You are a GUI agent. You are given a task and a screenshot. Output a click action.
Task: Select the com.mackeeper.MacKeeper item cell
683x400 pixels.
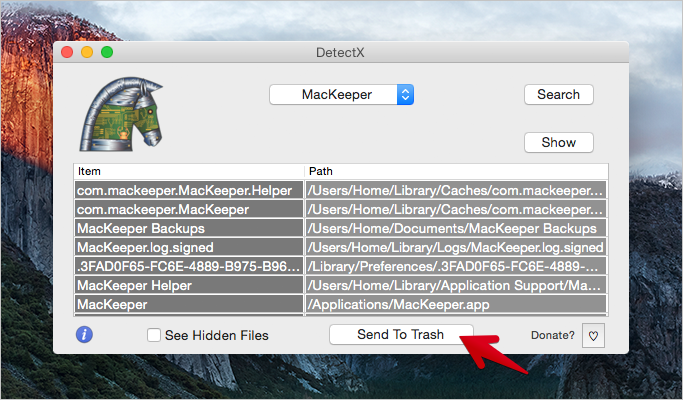coord(189,209)
